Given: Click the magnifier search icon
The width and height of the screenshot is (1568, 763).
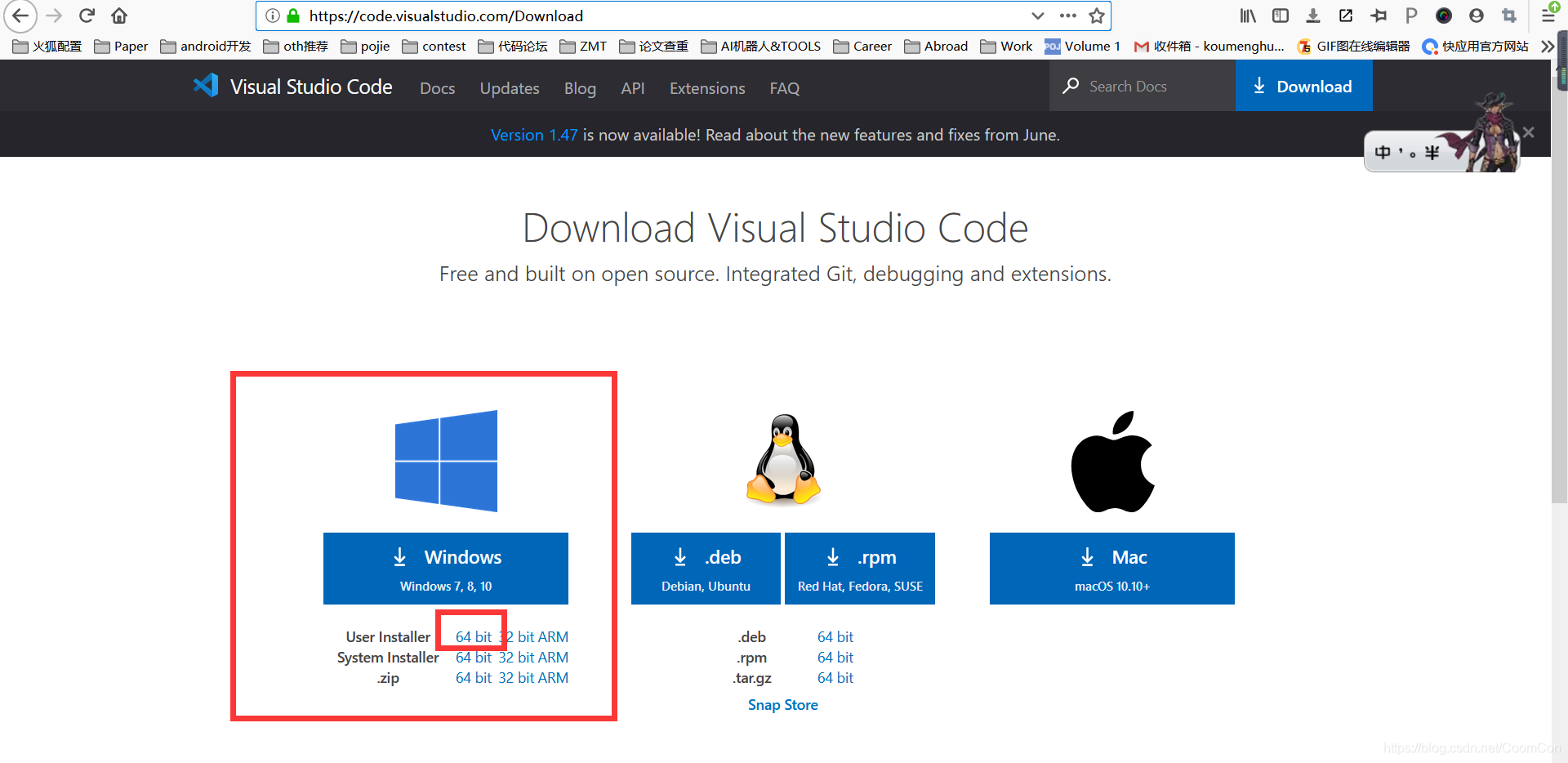Looking at the screenshot, I should pyautogui.click(x=1071, y=86).
